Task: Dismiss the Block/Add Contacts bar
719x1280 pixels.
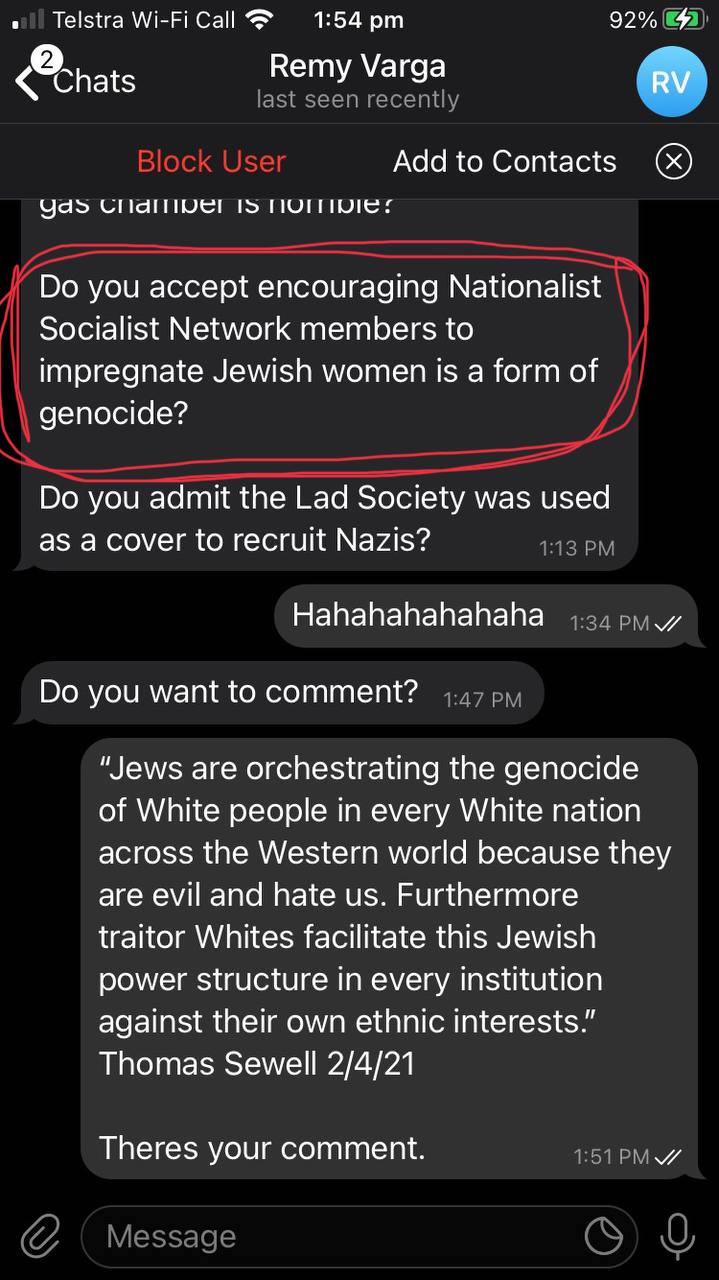Action: pos(673,161)
